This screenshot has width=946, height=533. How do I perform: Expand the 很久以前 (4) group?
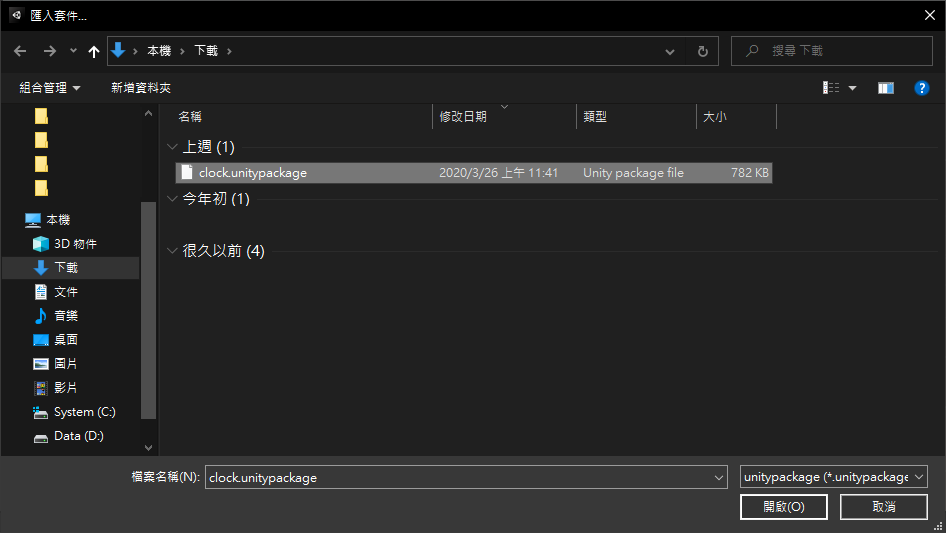click(x=173, y=251)
